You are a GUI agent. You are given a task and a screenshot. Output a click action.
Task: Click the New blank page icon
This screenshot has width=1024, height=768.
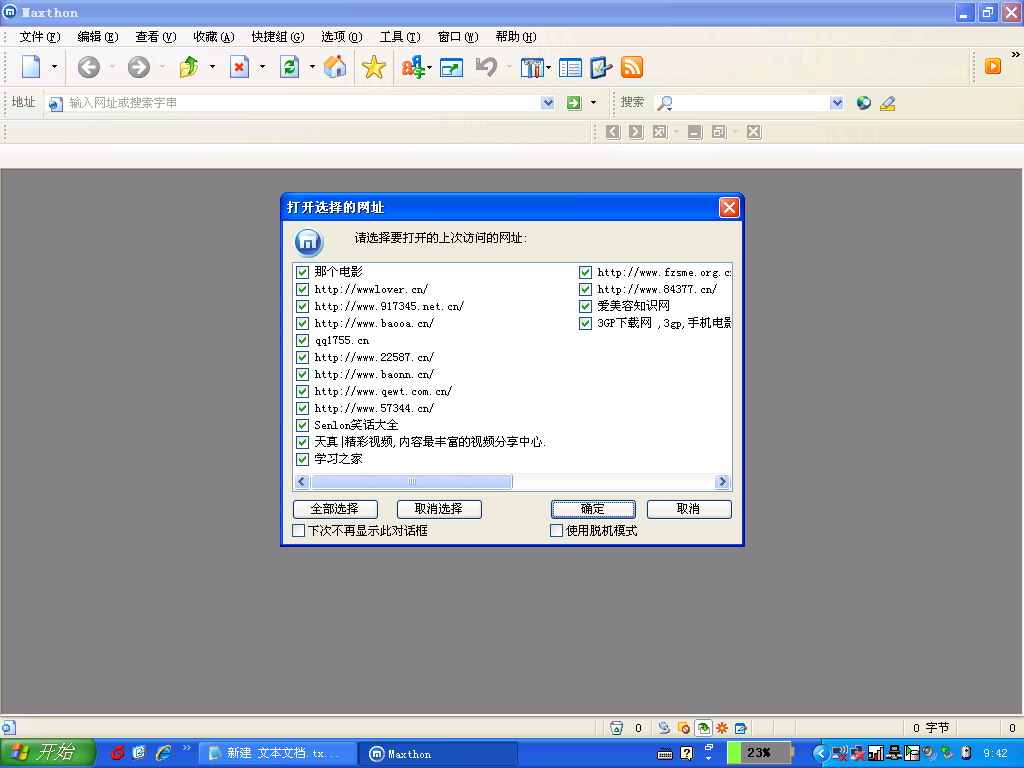pyautogui.click(x=31, y=67)
